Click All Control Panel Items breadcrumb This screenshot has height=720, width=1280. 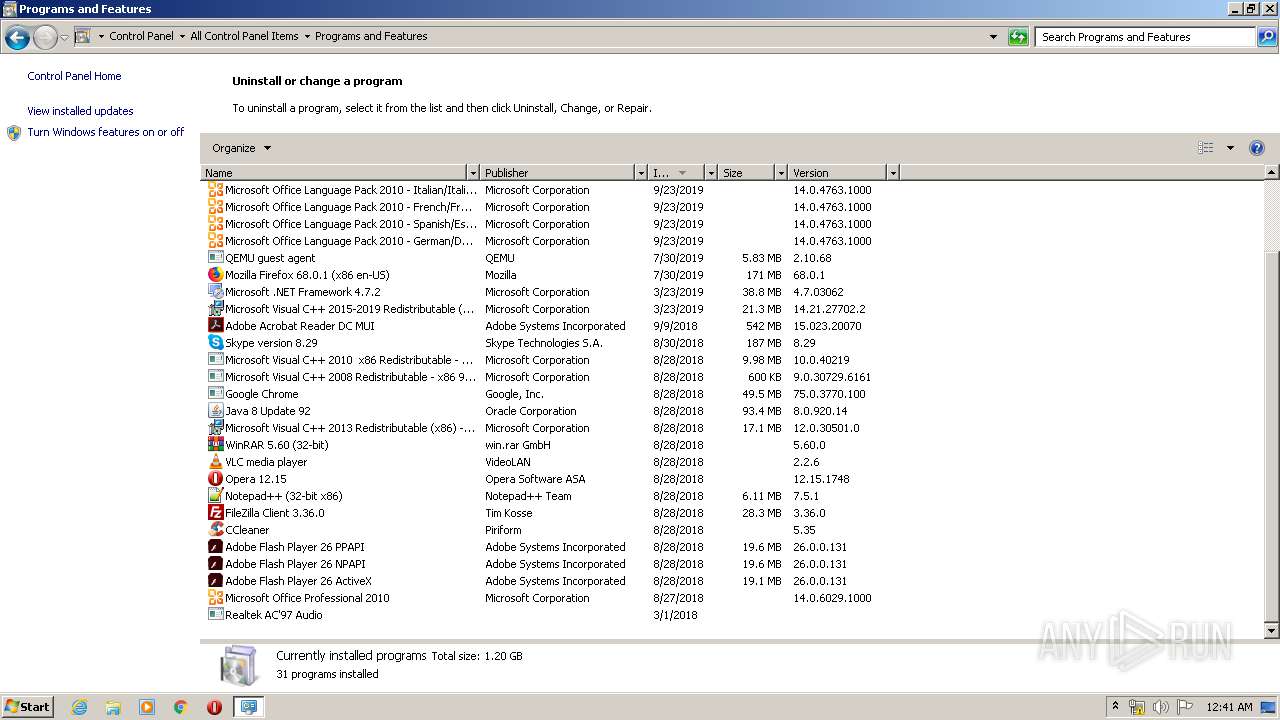click(x=244, y=36)
